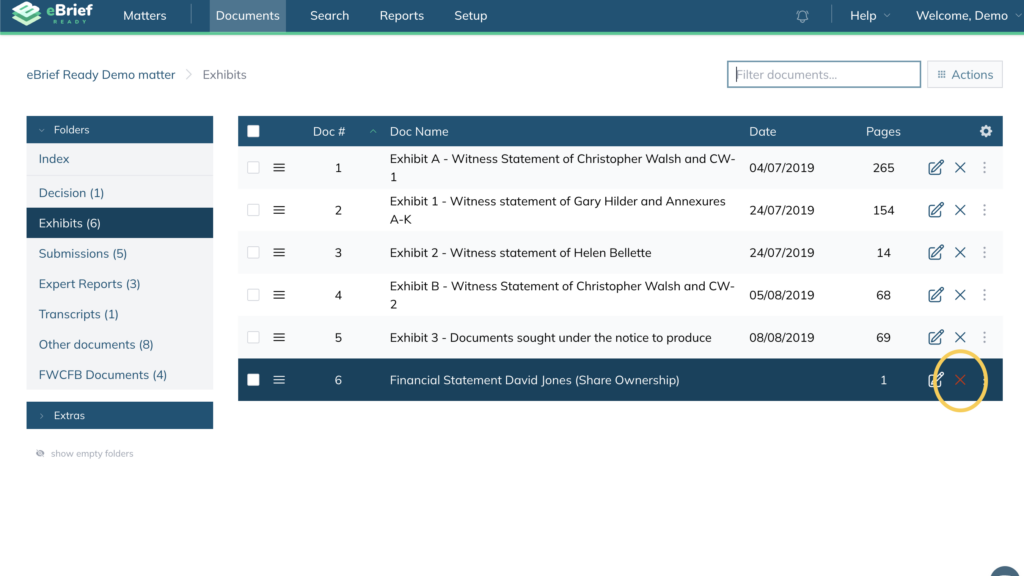Image resolution: width=1024 pixels, height=576 pixels.
Task: Edit Exhibit 1 Gary Hilder document
Action: pos(935,210)
